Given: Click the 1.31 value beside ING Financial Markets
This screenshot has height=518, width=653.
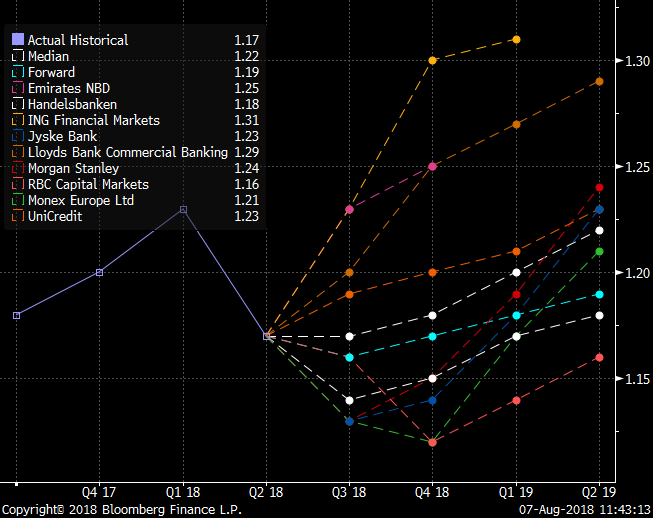Looking at the screenshot, I should tap(247, 120).
